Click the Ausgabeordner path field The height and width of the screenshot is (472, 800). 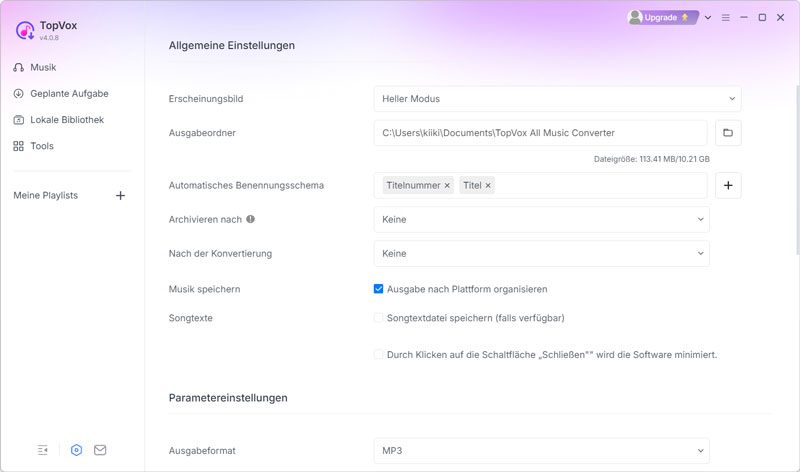point(540,133)
